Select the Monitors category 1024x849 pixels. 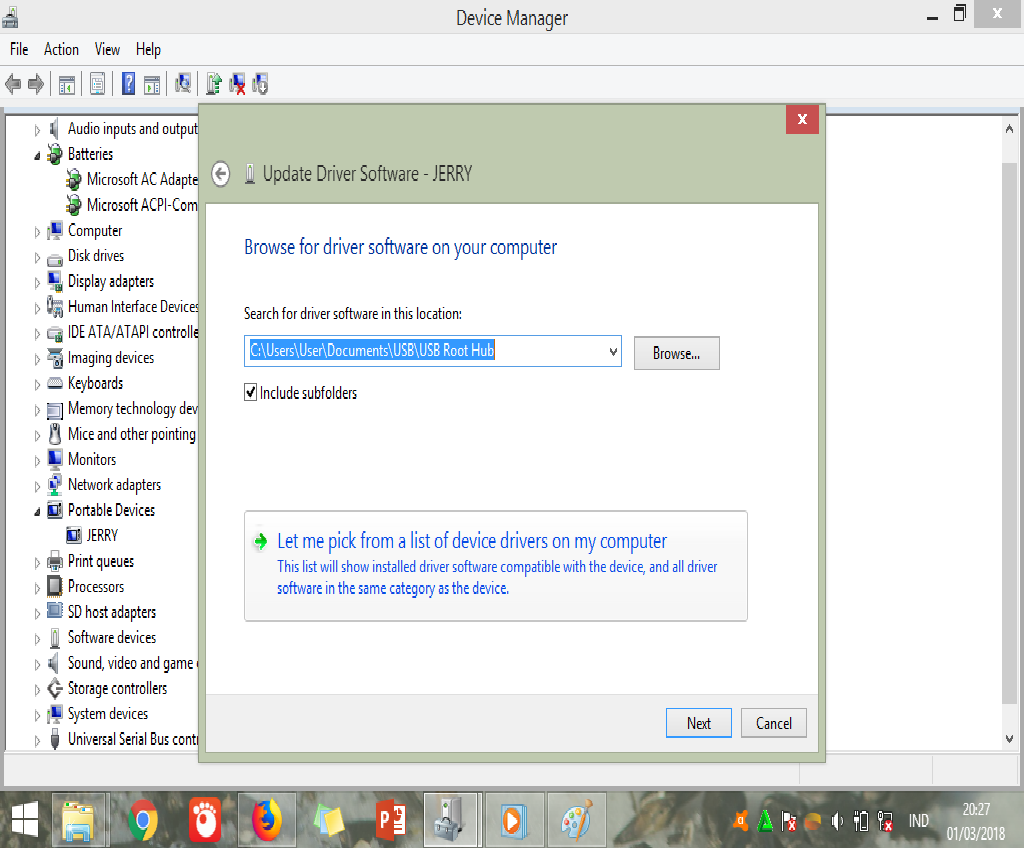click(92, 460)
